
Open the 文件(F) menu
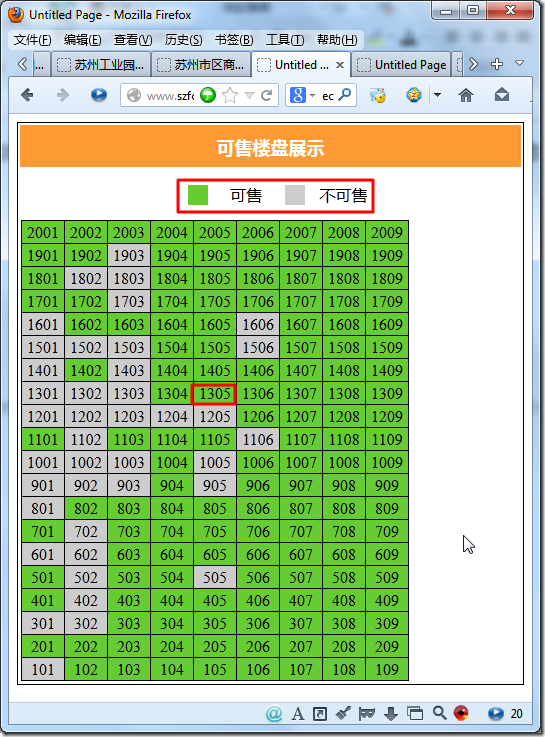pyautogui.click(x=32, y=40)
